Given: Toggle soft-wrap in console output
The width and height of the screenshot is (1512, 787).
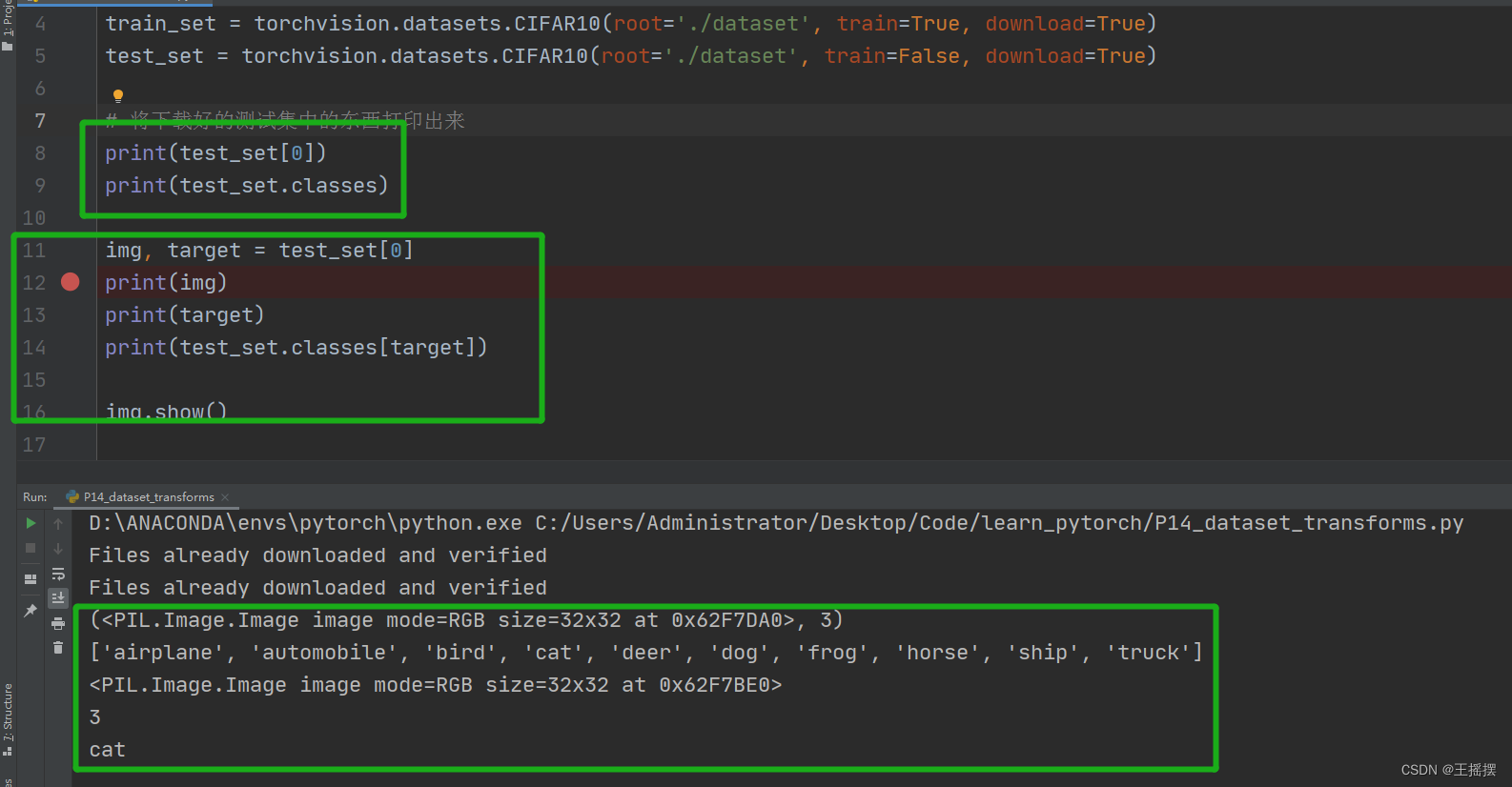Looking at the screenshot, I should 58,573.
